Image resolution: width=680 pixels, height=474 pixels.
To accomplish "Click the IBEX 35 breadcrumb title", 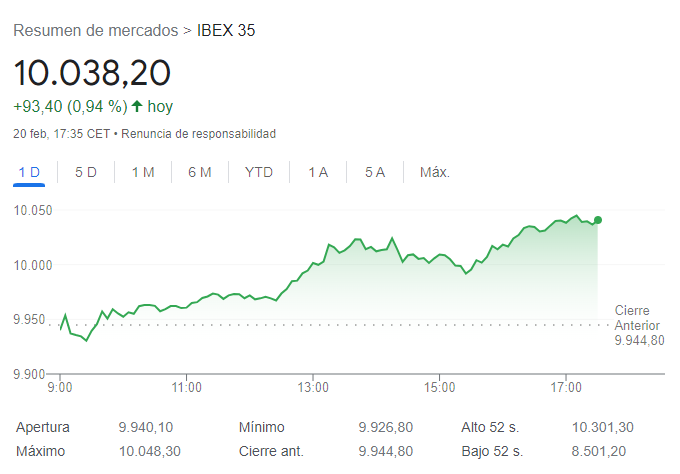I will click(226, 31).
